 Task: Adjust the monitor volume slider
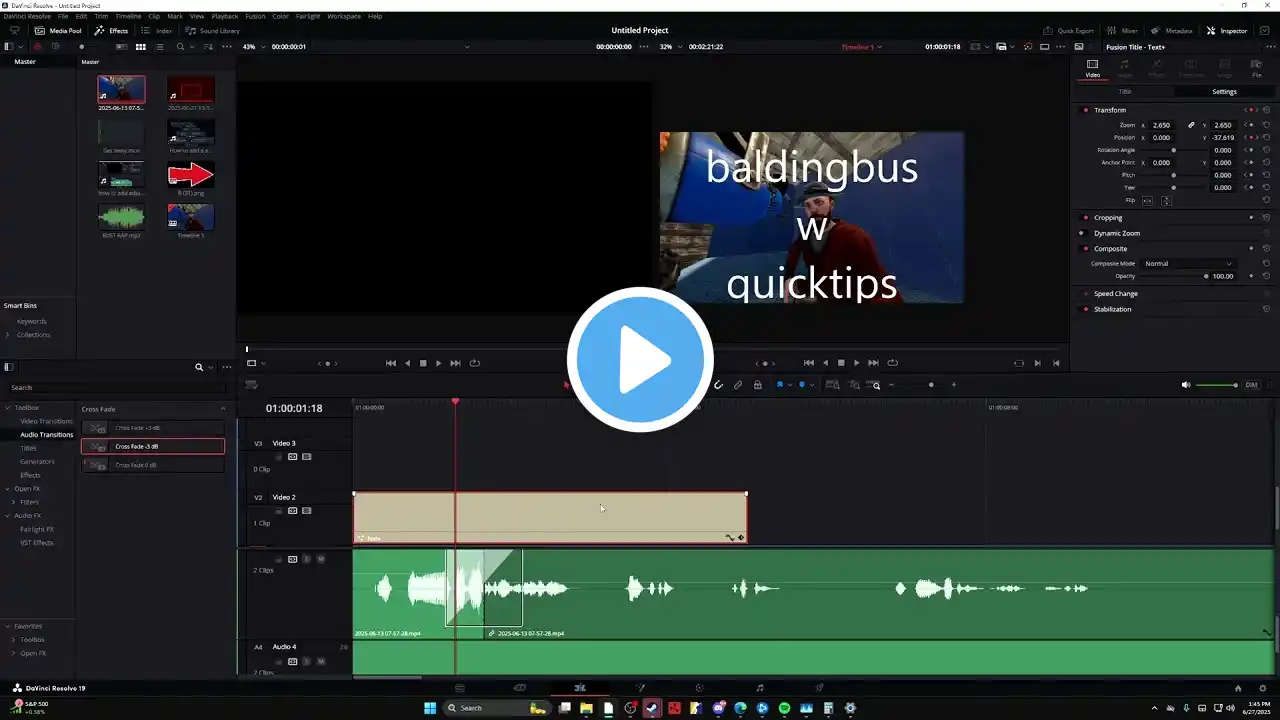(1217, 385)
